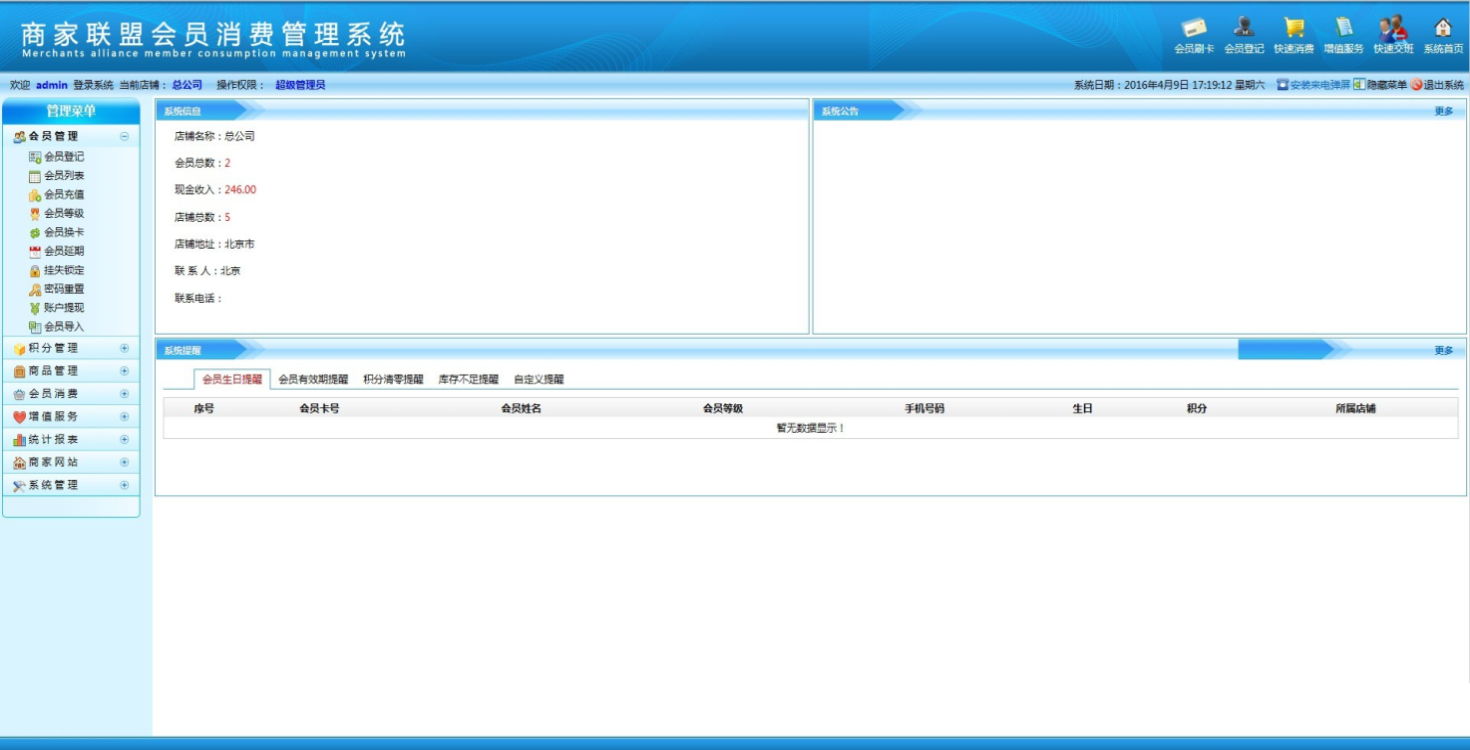This screenshot has width=1470, height=750.
Task: Switch to 积分清零提醒 tab
Action: click(x=393, y=380)
